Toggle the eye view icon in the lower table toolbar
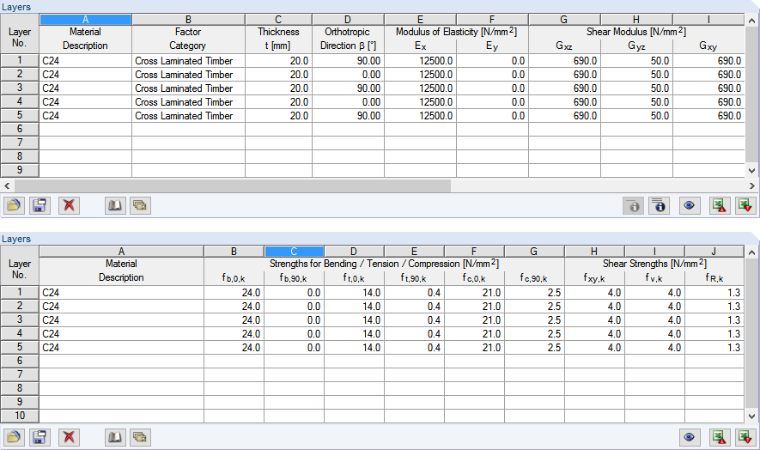The image size is (760, 450). click(689, 437)
